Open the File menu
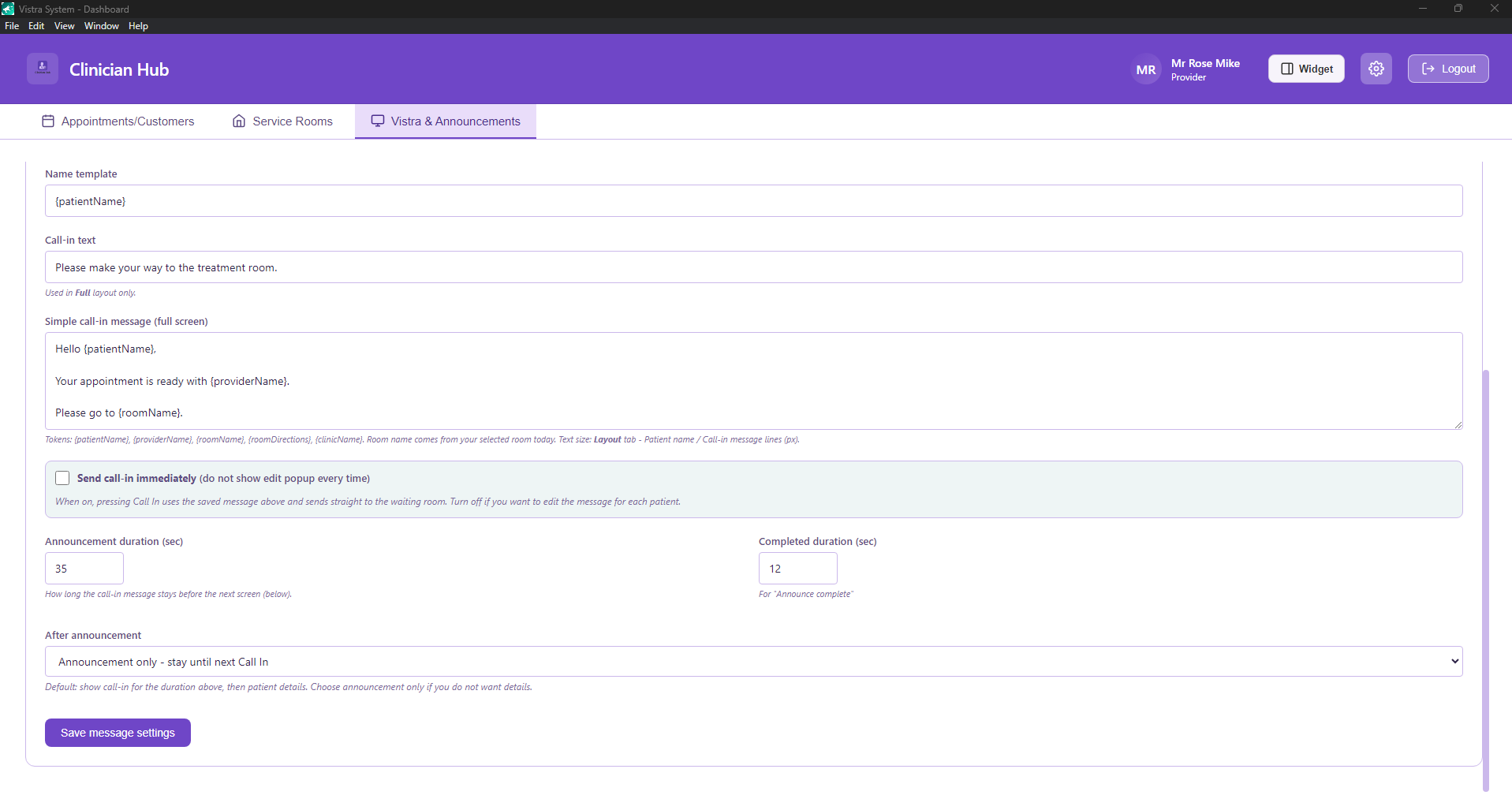The height and width of the screenshot is (810, 1512). tap(12, 26)
